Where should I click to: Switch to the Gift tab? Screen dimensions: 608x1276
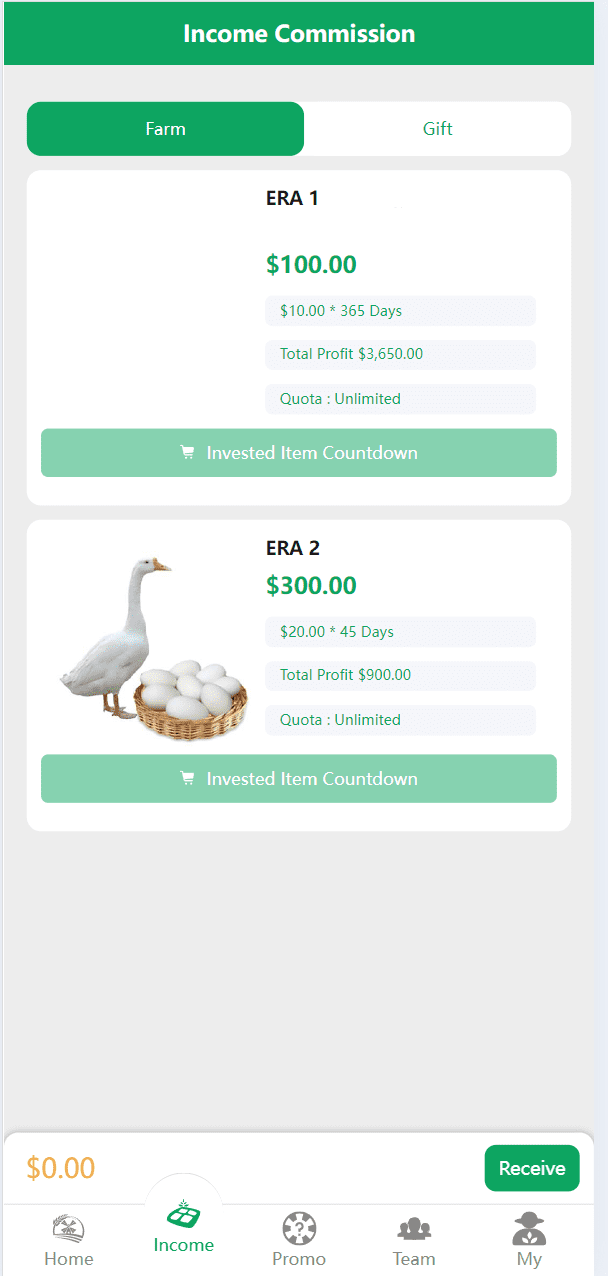click(437, 129)
